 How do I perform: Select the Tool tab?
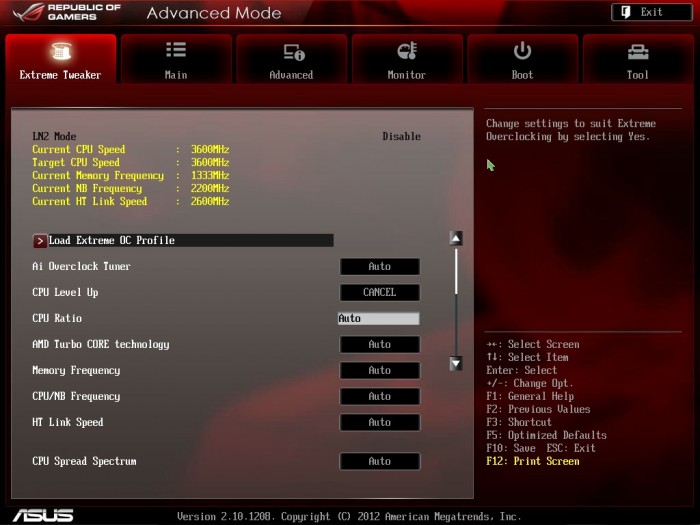pos(638,58)
